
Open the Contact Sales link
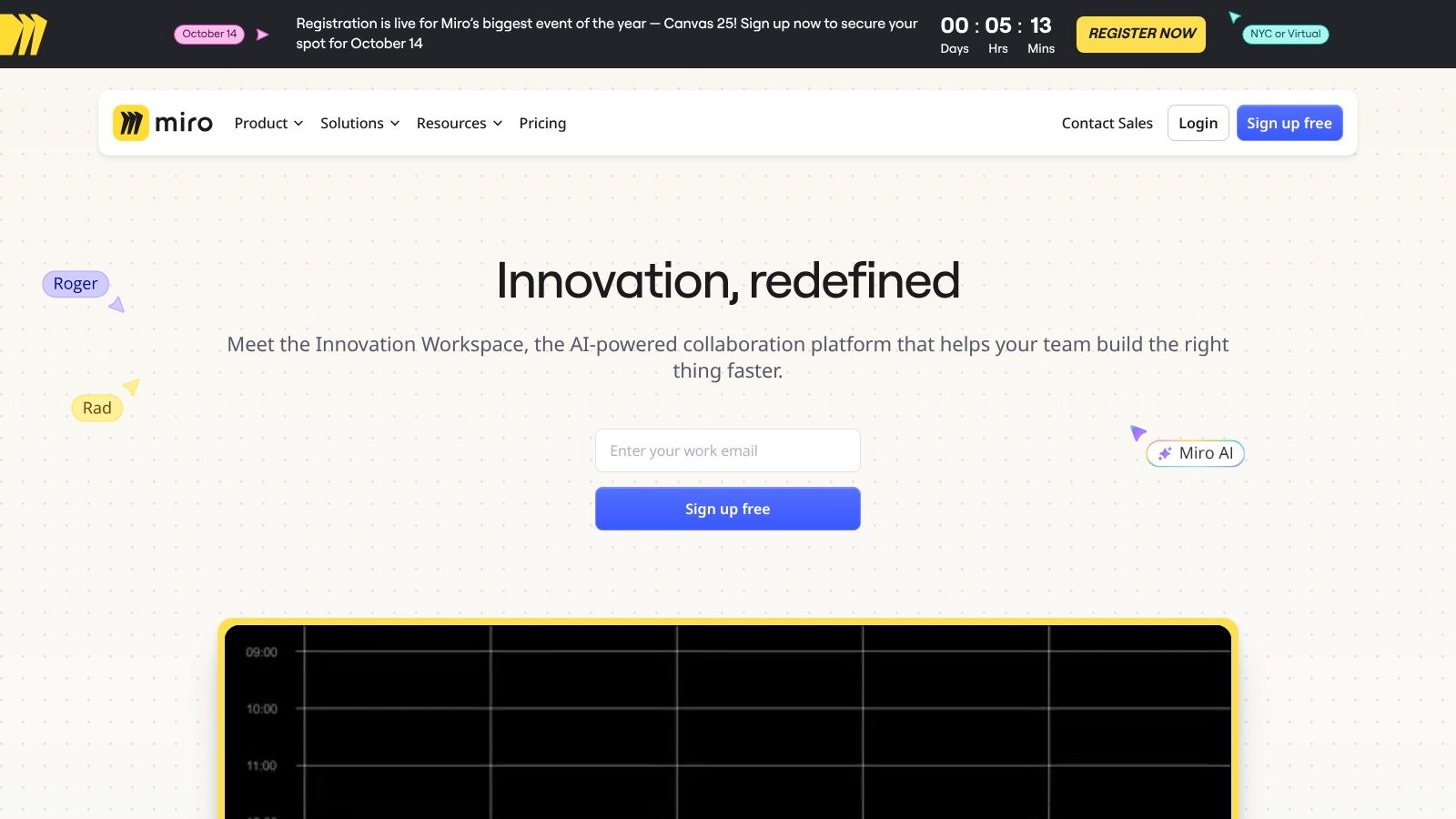pos(1107,123)
